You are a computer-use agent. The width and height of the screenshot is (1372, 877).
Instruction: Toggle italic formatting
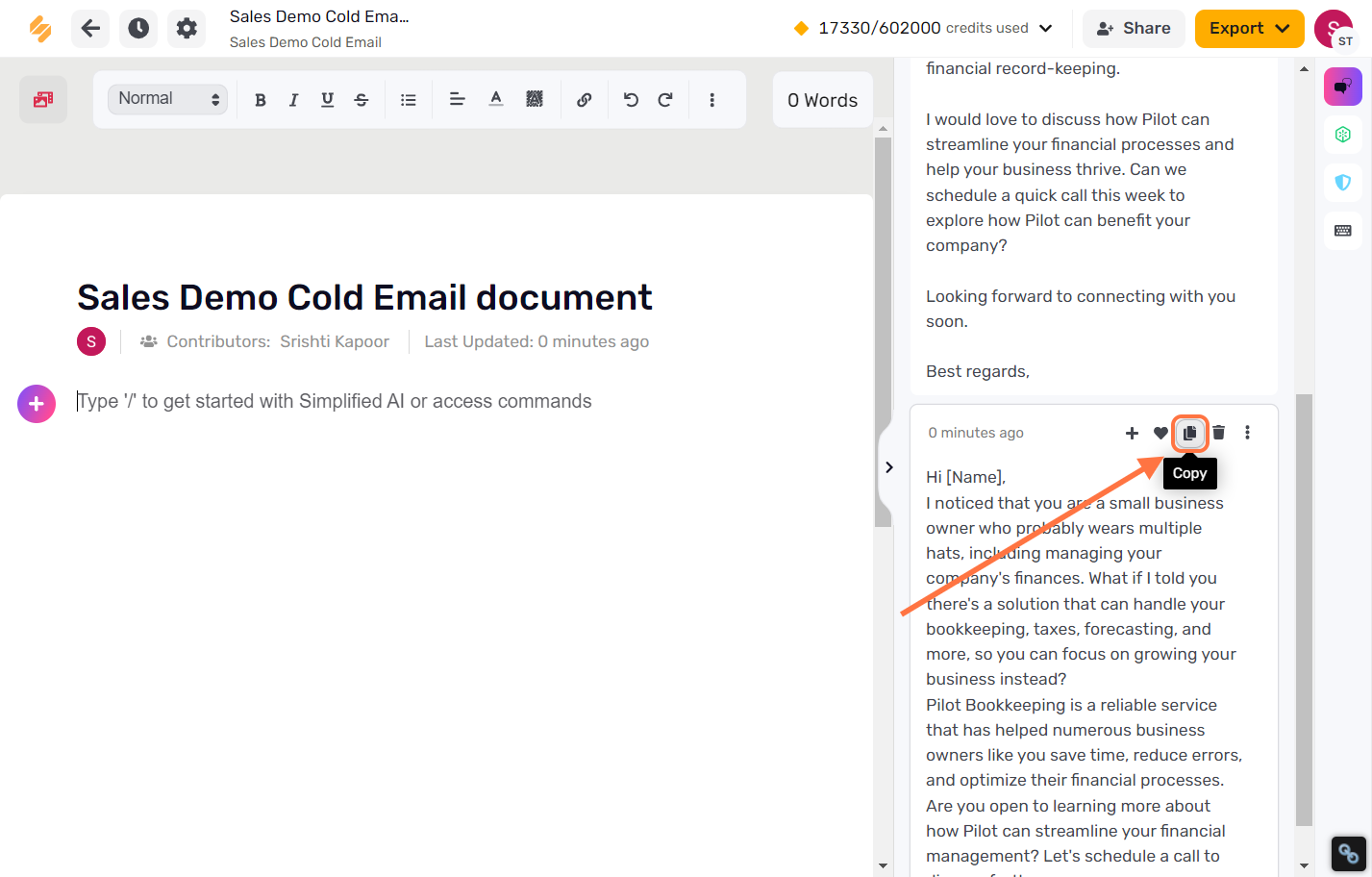click(x=293, y=100)
